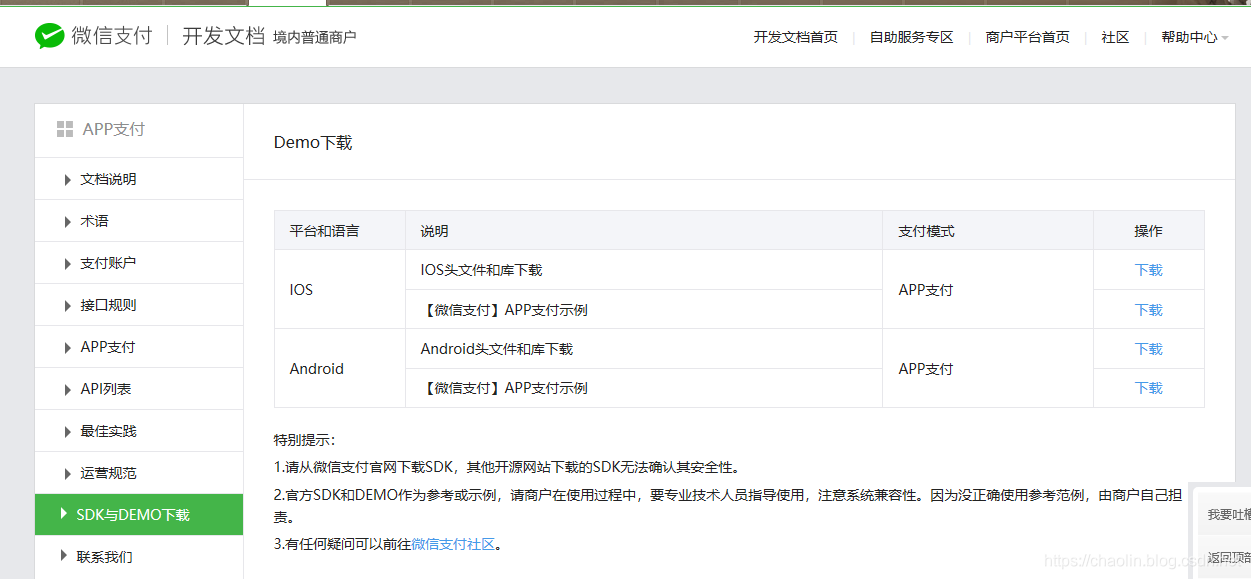Screen dimensions: 1251x579
Task: Expand the 接口规则 sidebar section
Action: pos(110,304)
